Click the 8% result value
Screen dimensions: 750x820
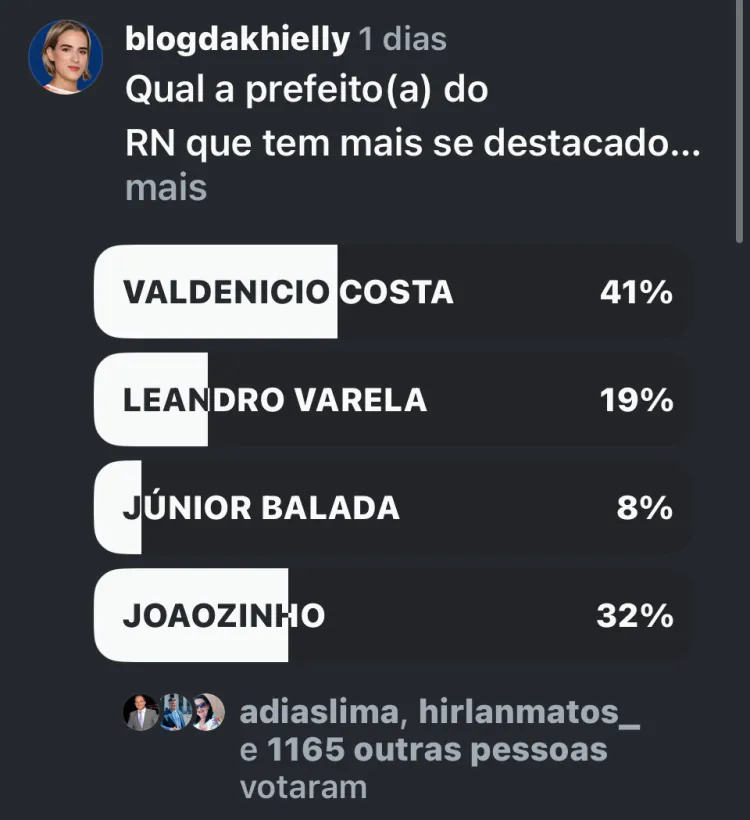tap(644, 508)
